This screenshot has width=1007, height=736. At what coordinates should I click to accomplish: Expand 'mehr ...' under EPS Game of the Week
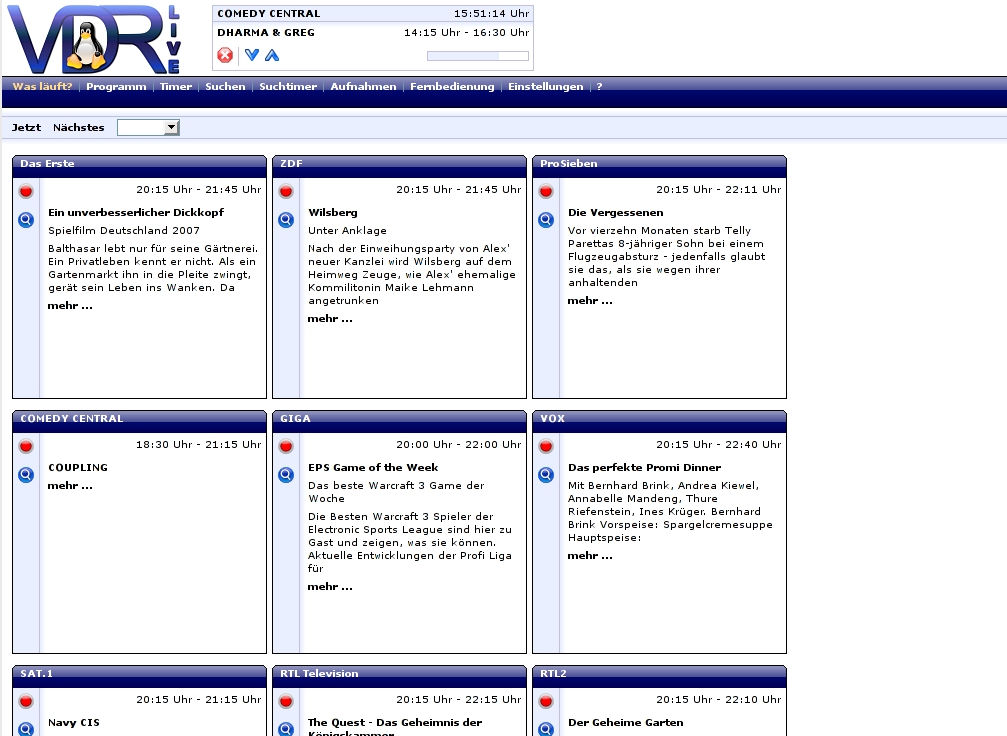(x=330, y=587)
